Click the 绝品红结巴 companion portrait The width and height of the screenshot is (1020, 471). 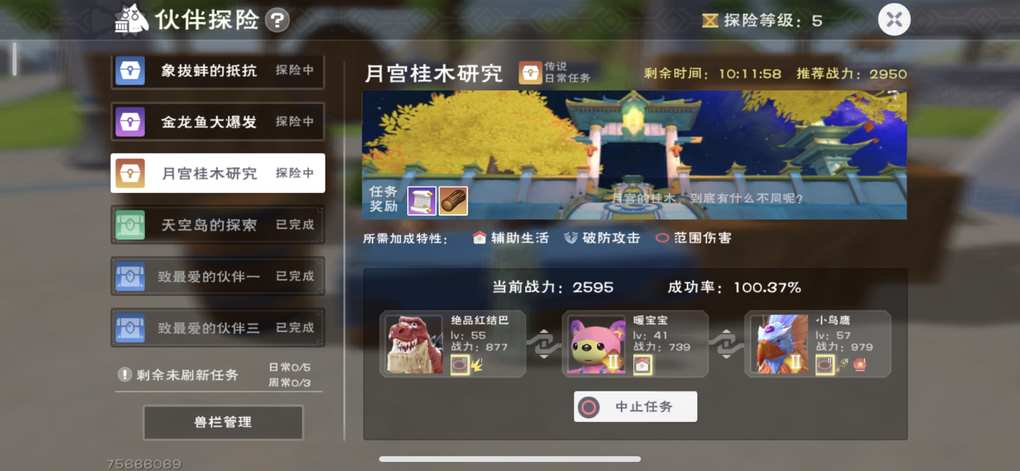point(415,344)
